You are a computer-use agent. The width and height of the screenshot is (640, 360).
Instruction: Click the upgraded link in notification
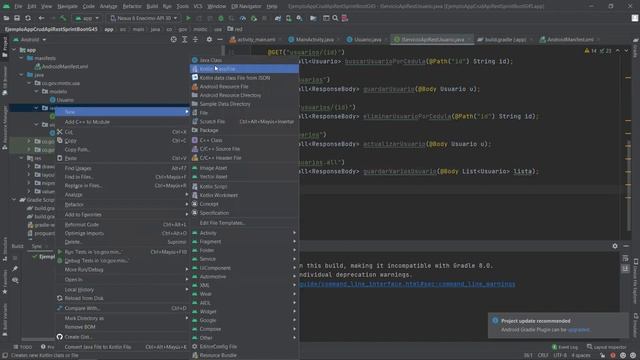(x=578, y=329)
